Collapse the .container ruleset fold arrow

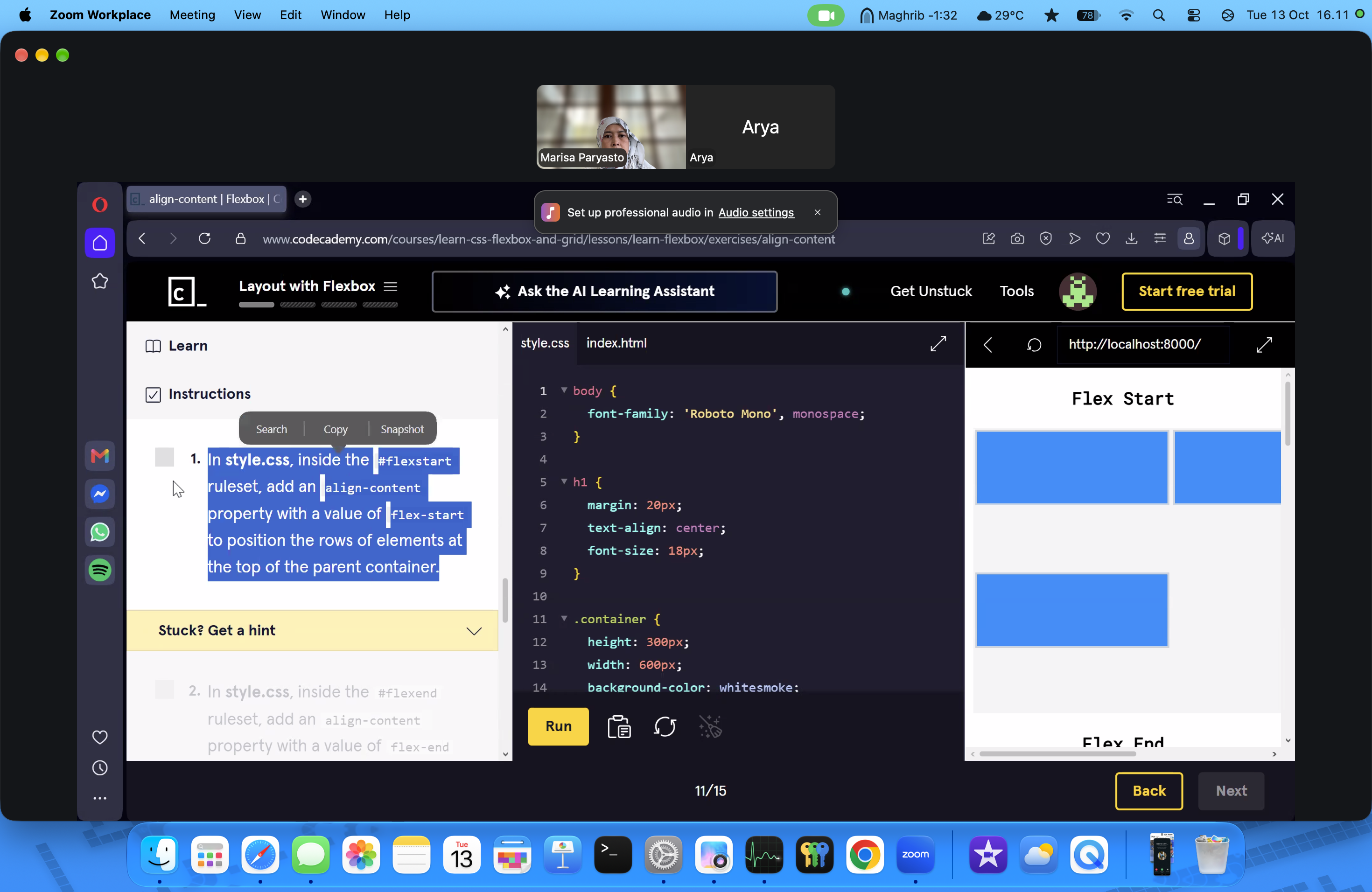(x=564, y=618)
